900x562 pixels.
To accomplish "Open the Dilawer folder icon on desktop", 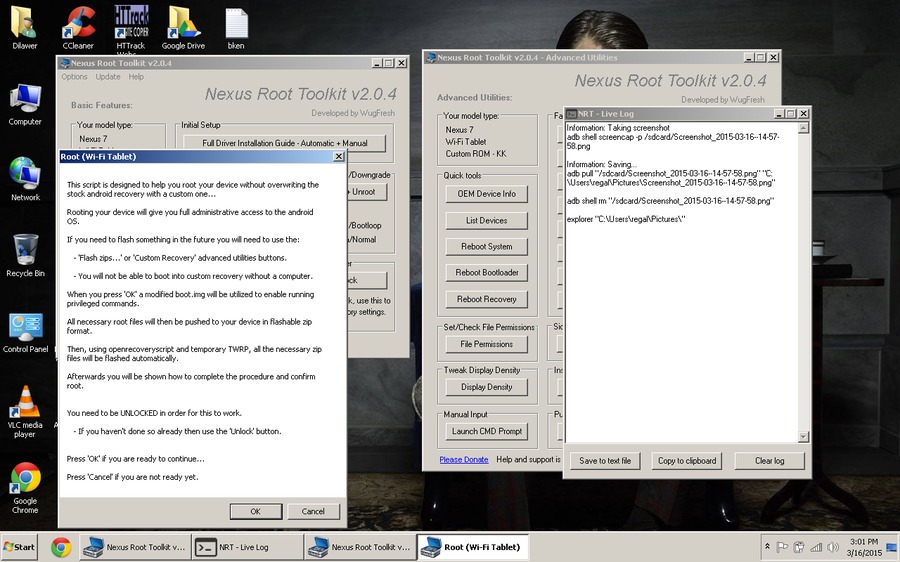I will tap(25, 28).
